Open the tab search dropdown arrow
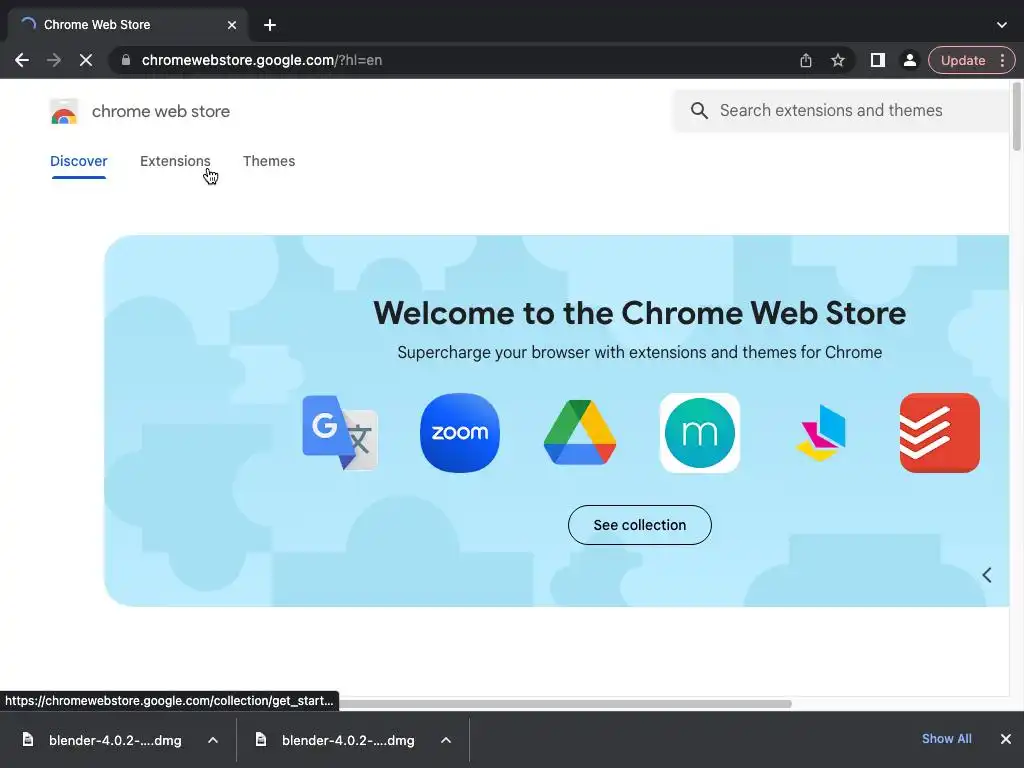Viewport: 1024px width, 768px height. (x=1002, y=25)
